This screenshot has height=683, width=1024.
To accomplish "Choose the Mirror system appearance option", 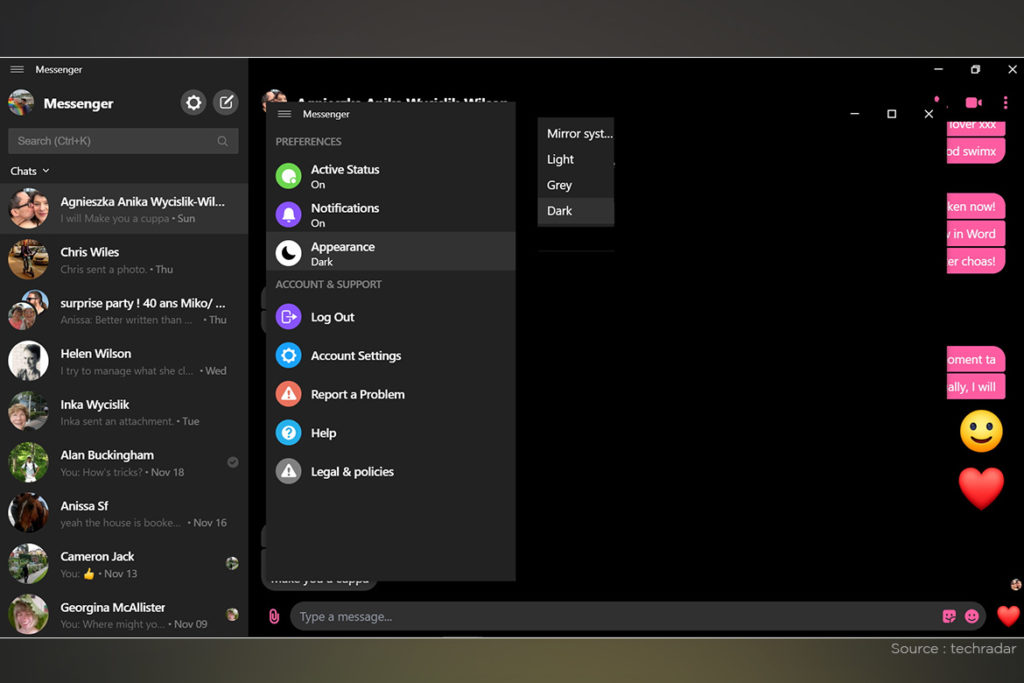I will coord(576,133).
